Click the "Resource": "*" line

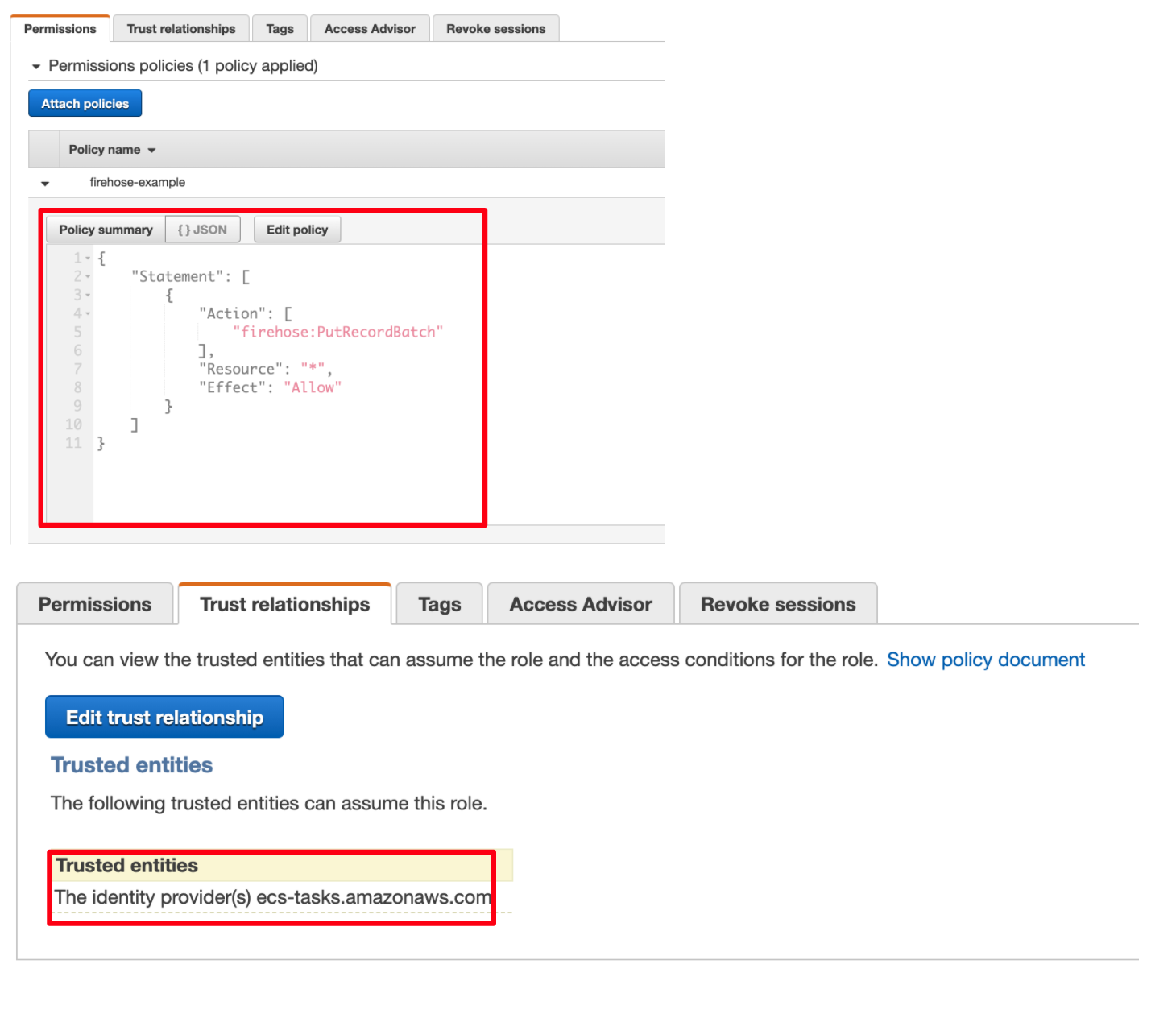point(265,369)
